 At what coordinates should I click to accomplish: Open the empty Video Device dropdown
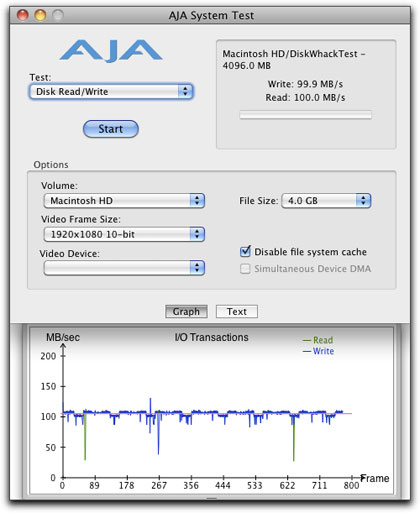point(124,268)
